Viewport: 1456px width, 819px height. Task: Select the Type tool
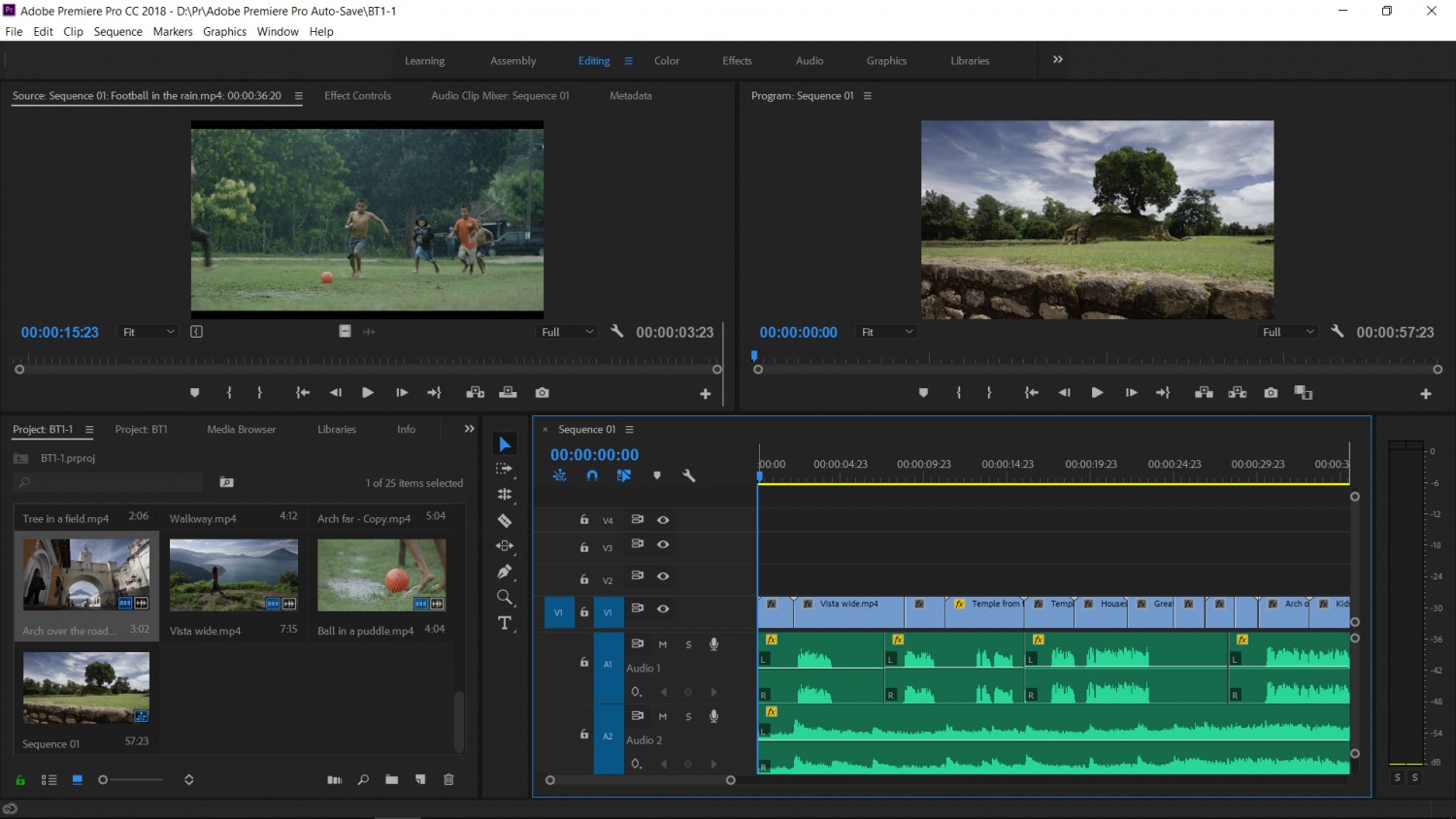[505, 623]
